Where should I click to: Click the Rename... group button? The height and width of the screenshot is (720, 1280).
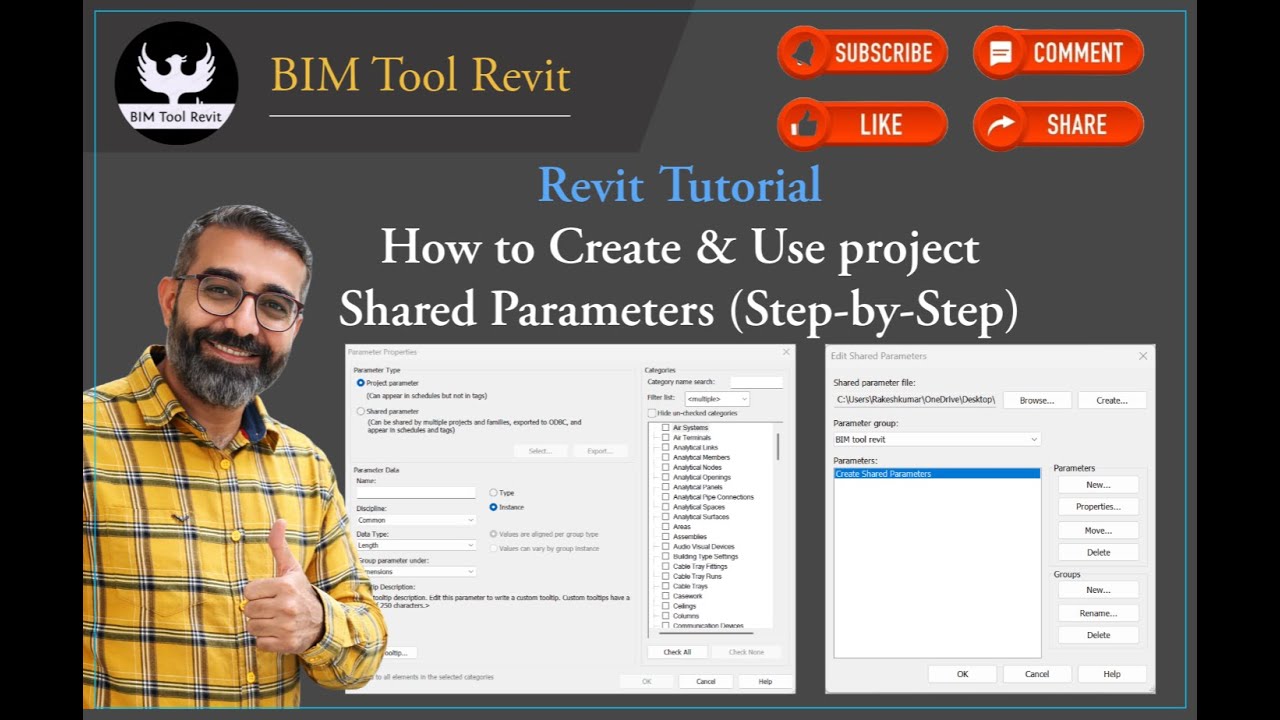coord(1098,613)
